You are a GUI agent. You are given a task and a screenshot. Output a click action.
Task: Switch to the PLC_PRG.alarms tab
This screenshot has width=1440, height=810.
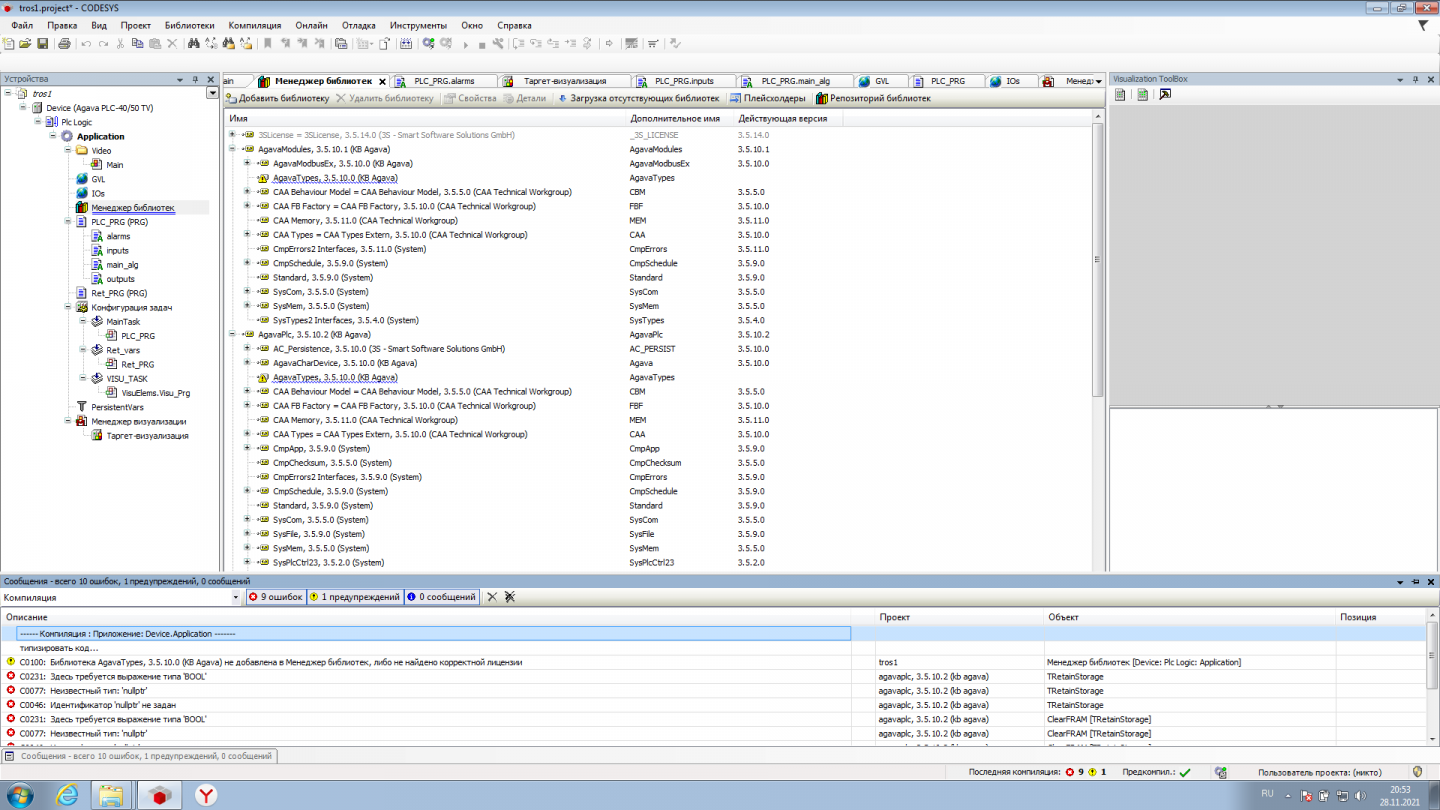(443, 81)
